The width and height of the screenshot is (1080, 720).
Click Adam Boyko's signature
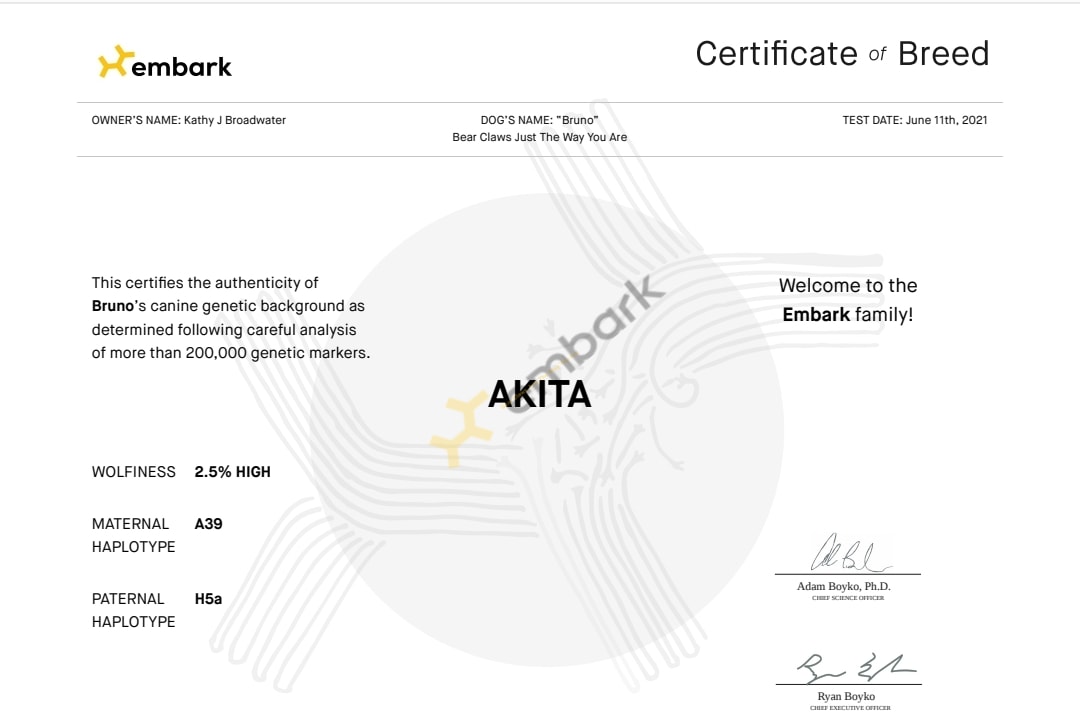point(851,553)
